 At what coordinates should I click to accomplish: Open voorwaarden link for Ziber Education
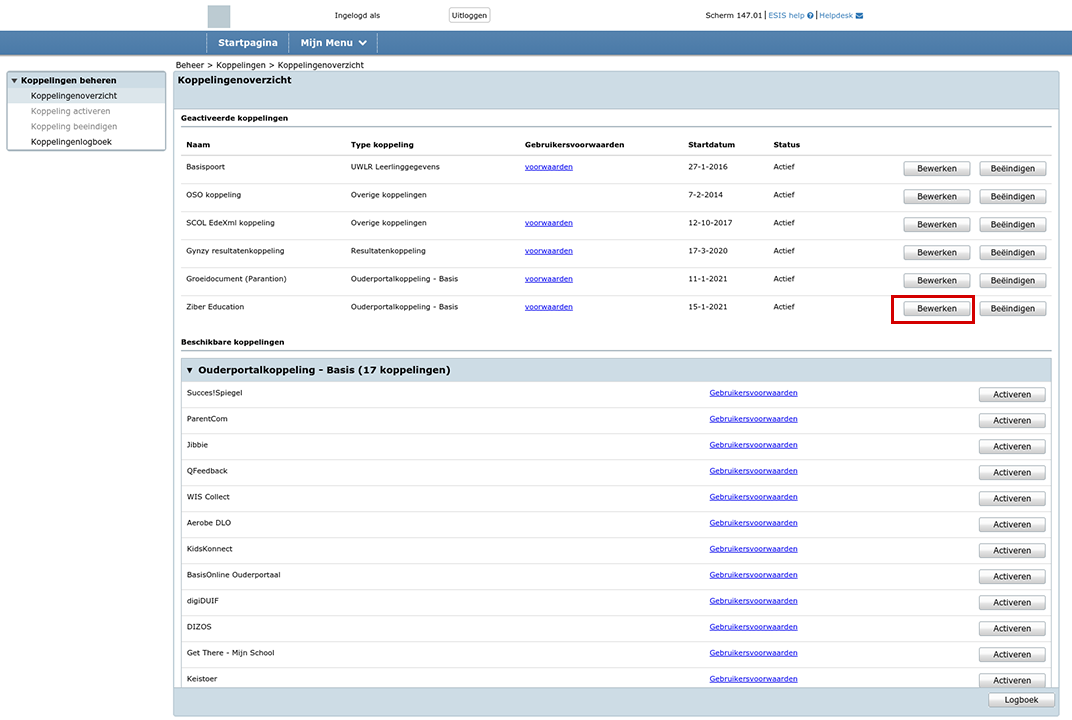tap(548, 307)
